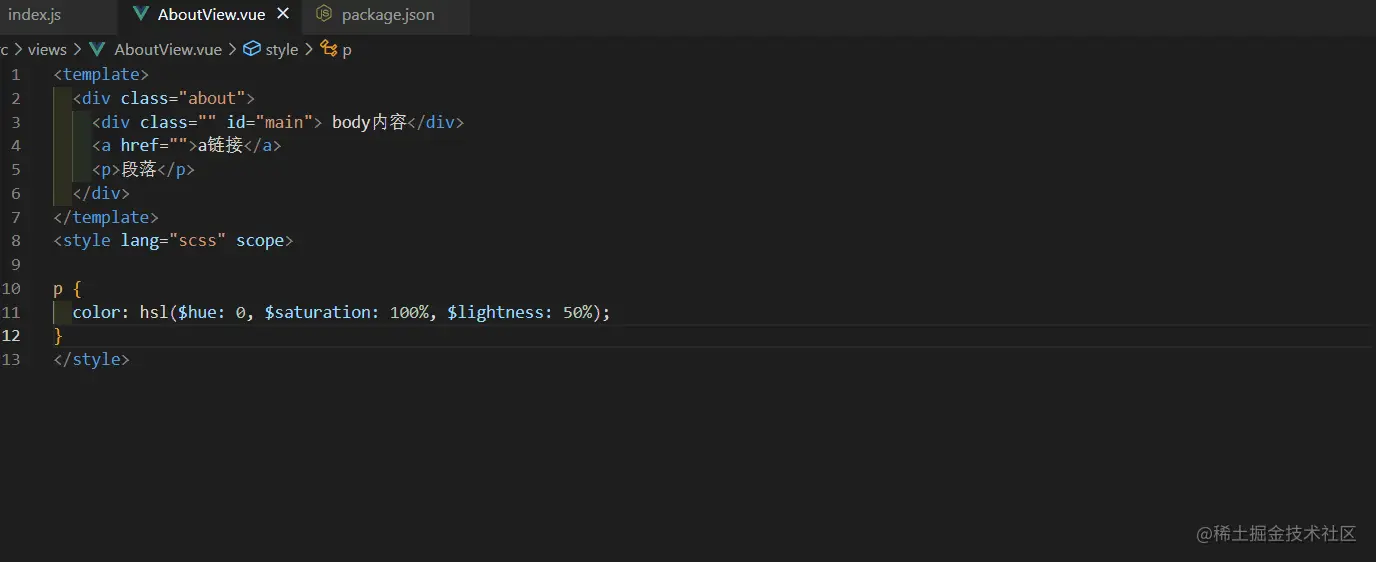Open the AboutView.vue breadcrumb dropdown
Screen dimensions: 1376x562
[x=168, y=49]
